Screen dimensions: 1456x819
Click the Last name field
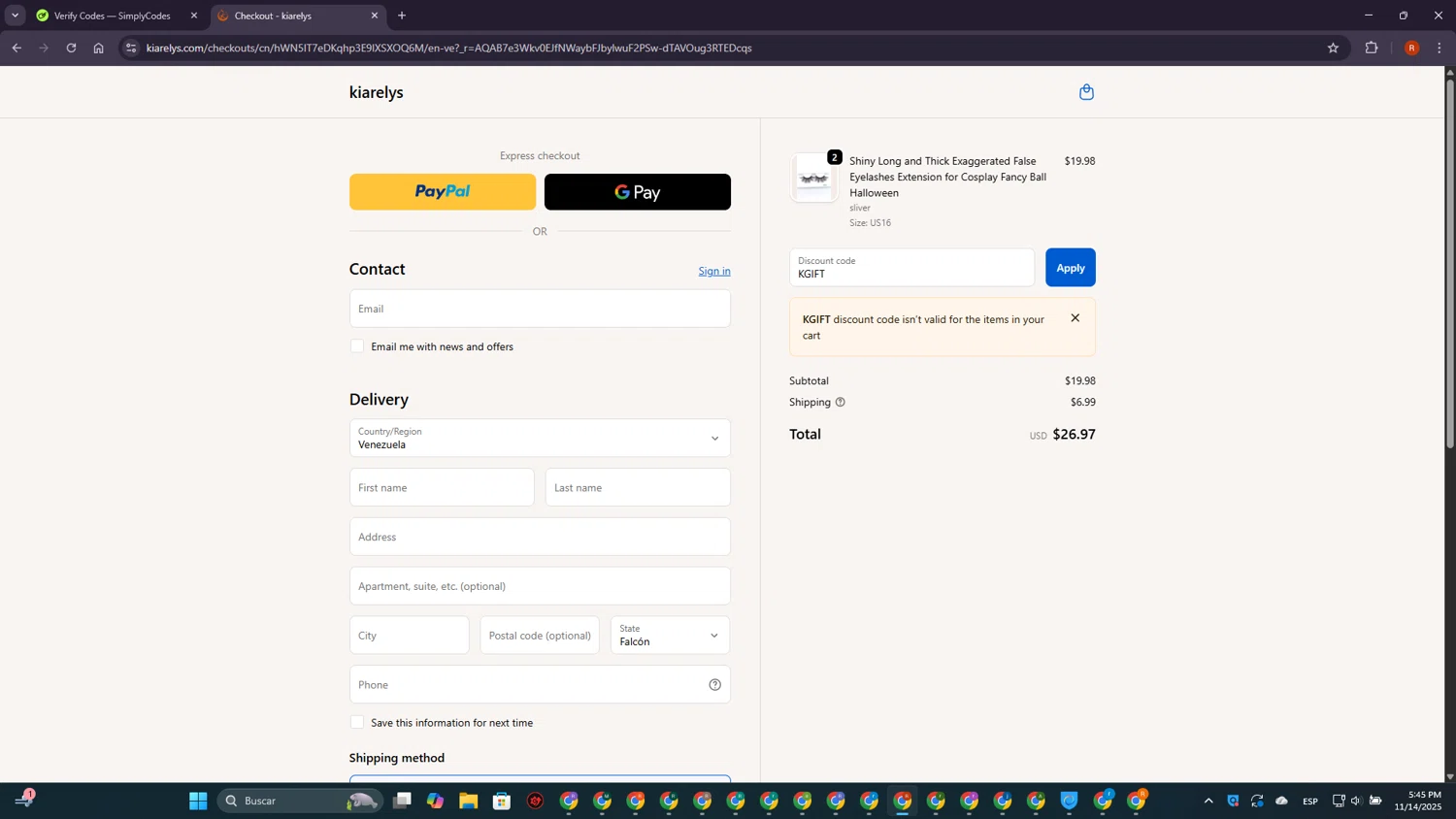point(638,487)
